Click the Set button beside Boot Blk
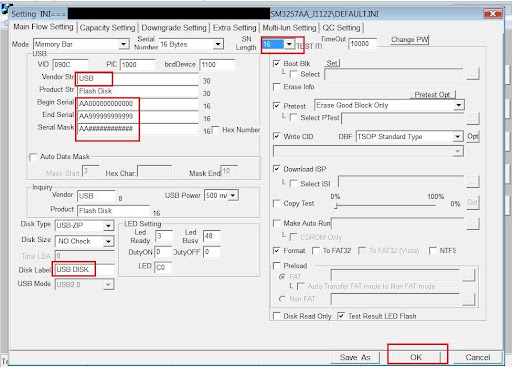The height and width of the screenshot is (367, 512). tap(332, 63)
